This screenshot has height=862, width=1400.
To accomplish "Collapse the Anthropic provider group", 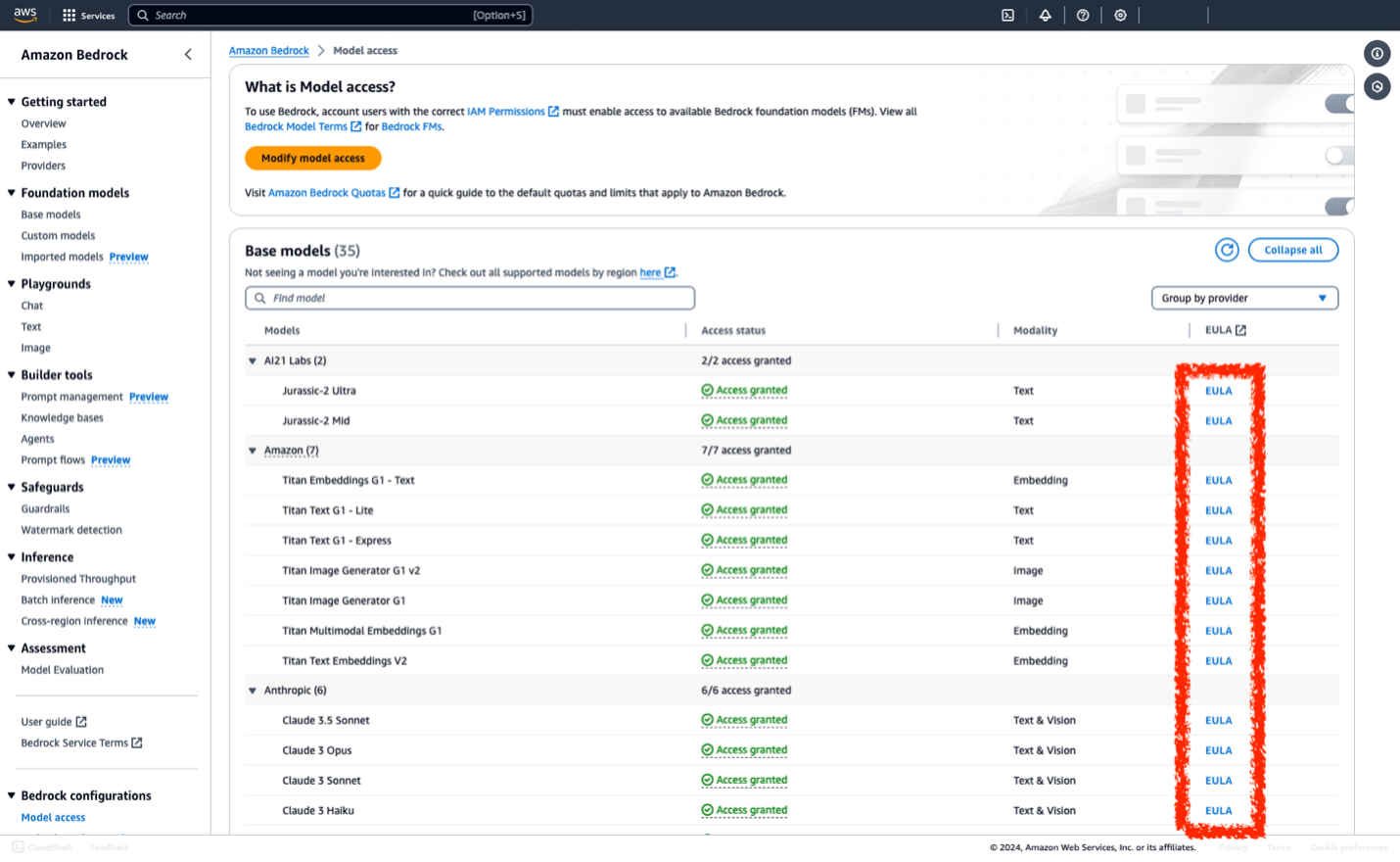I will pos(253,690).
